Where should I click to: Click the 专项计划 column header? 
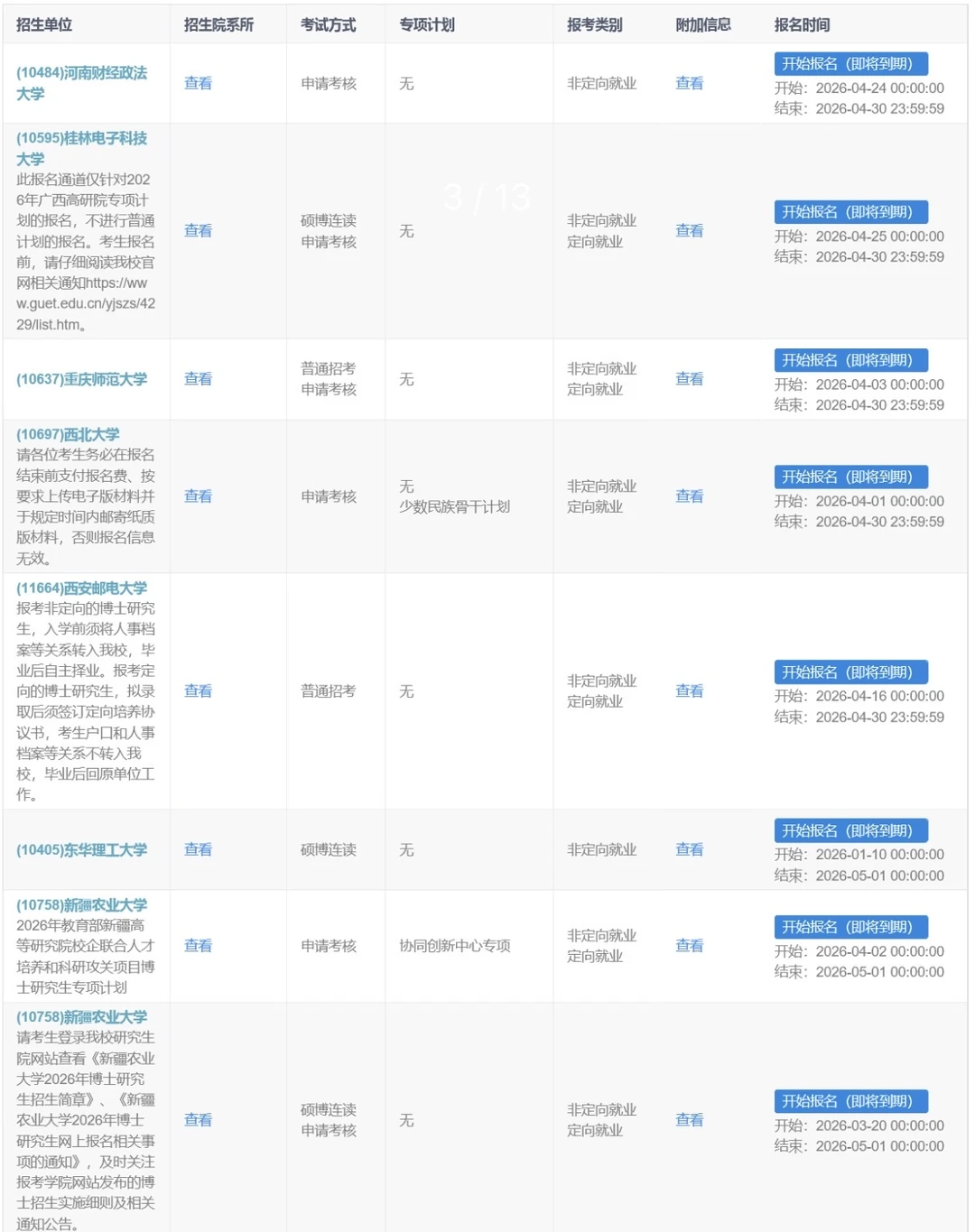click(427, 25)
